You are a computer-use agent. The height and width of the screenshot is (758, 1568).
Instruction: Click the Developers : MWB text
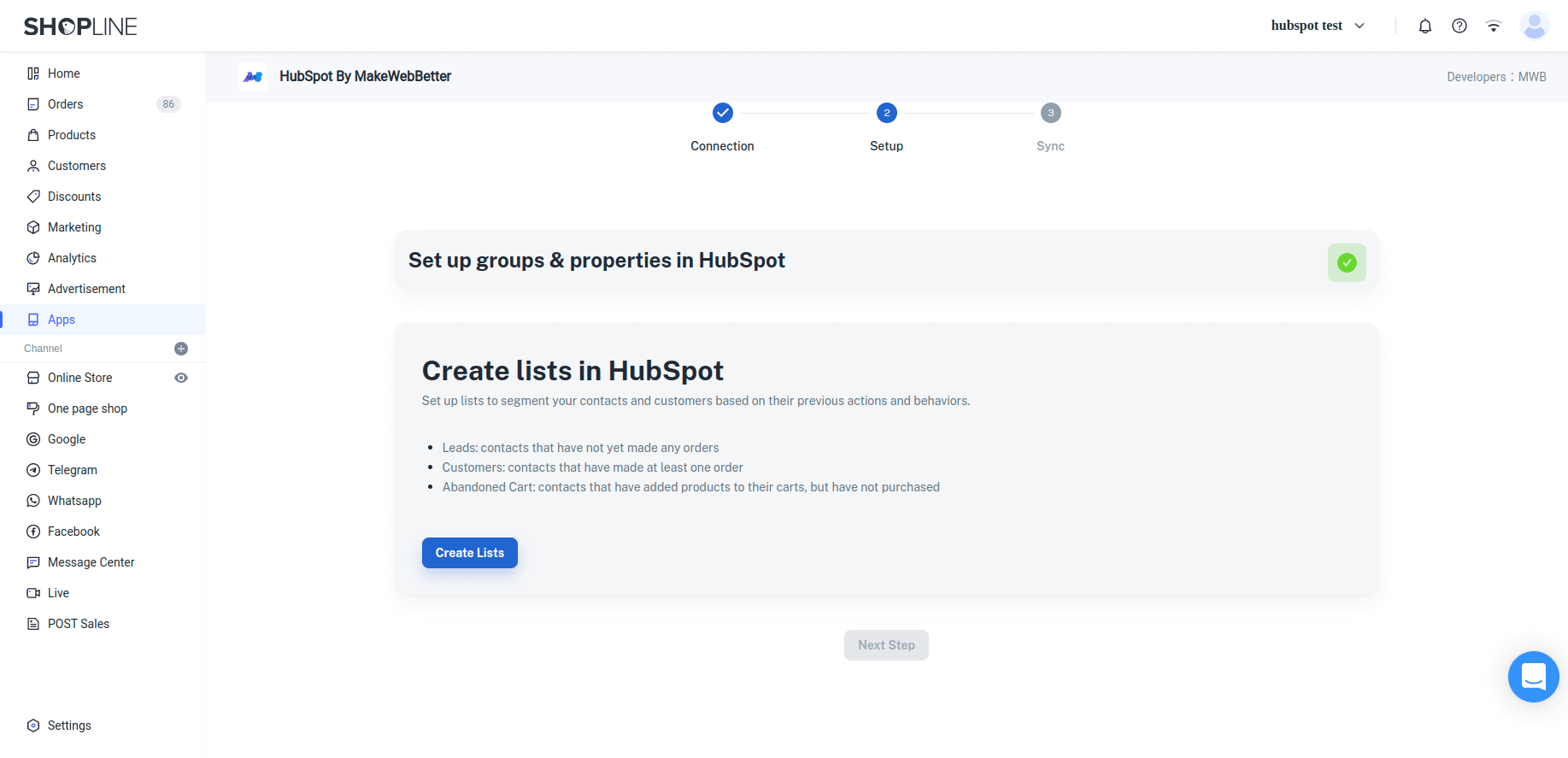click(x=1496, y=77)
